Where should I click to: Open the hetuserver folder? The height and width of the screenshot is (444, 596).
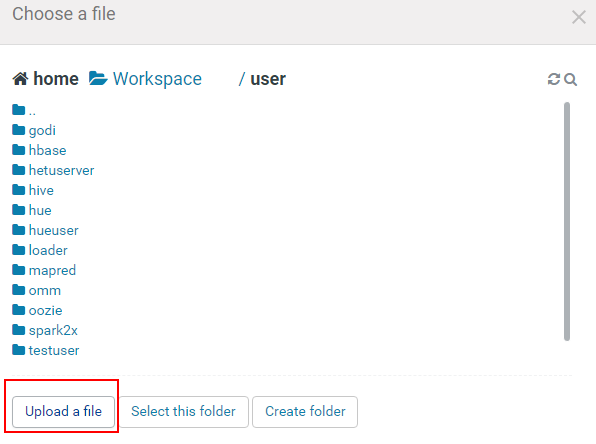click(62, 170)
